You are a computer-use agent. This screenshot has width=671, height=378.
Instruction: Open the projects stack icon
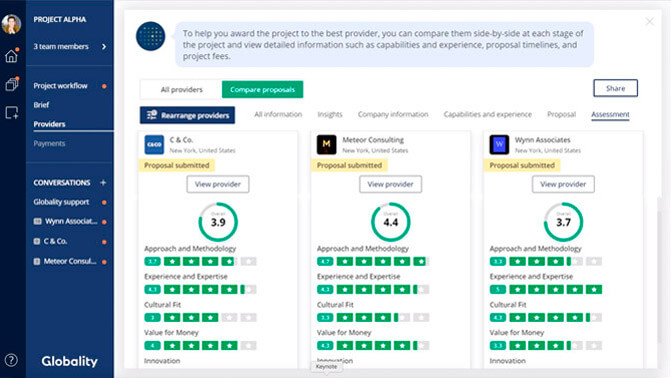pos(12,84)
